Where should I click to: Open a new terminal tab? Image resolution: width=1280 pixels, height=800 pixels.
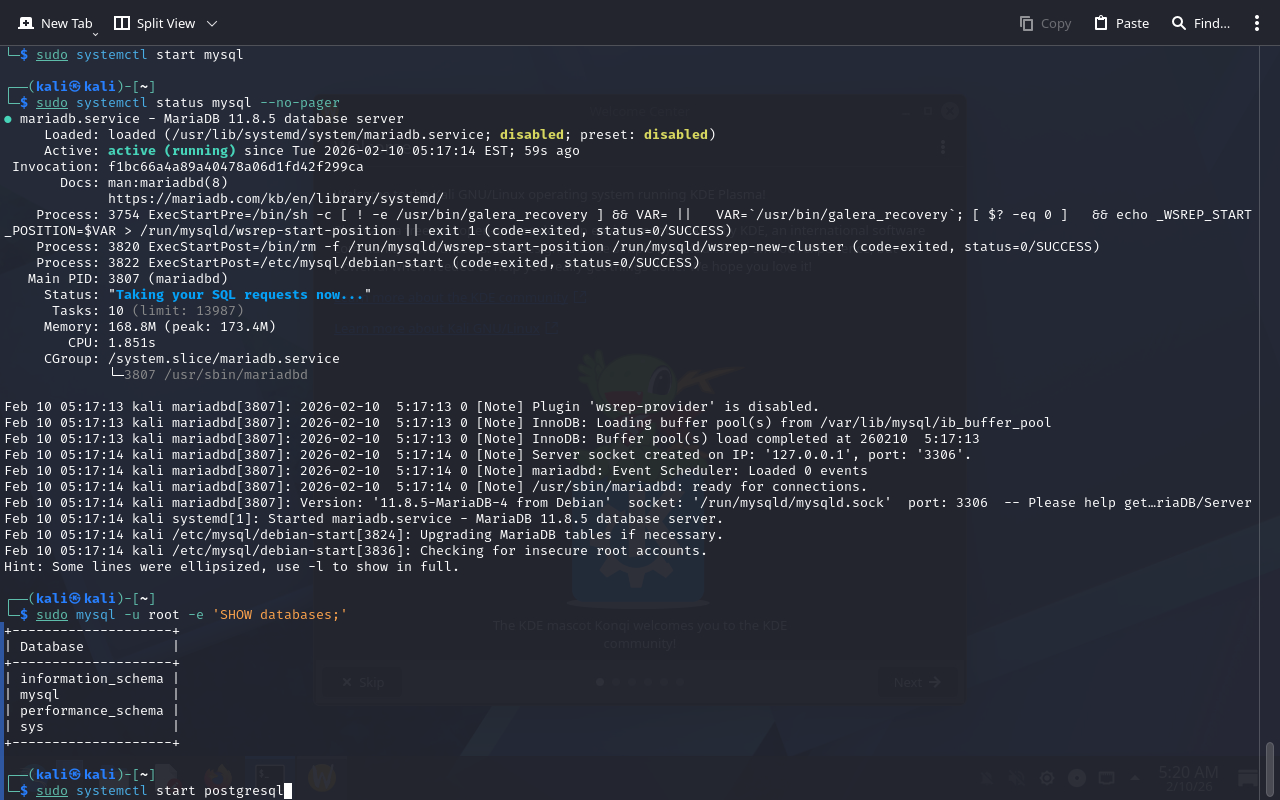point(56,23)
